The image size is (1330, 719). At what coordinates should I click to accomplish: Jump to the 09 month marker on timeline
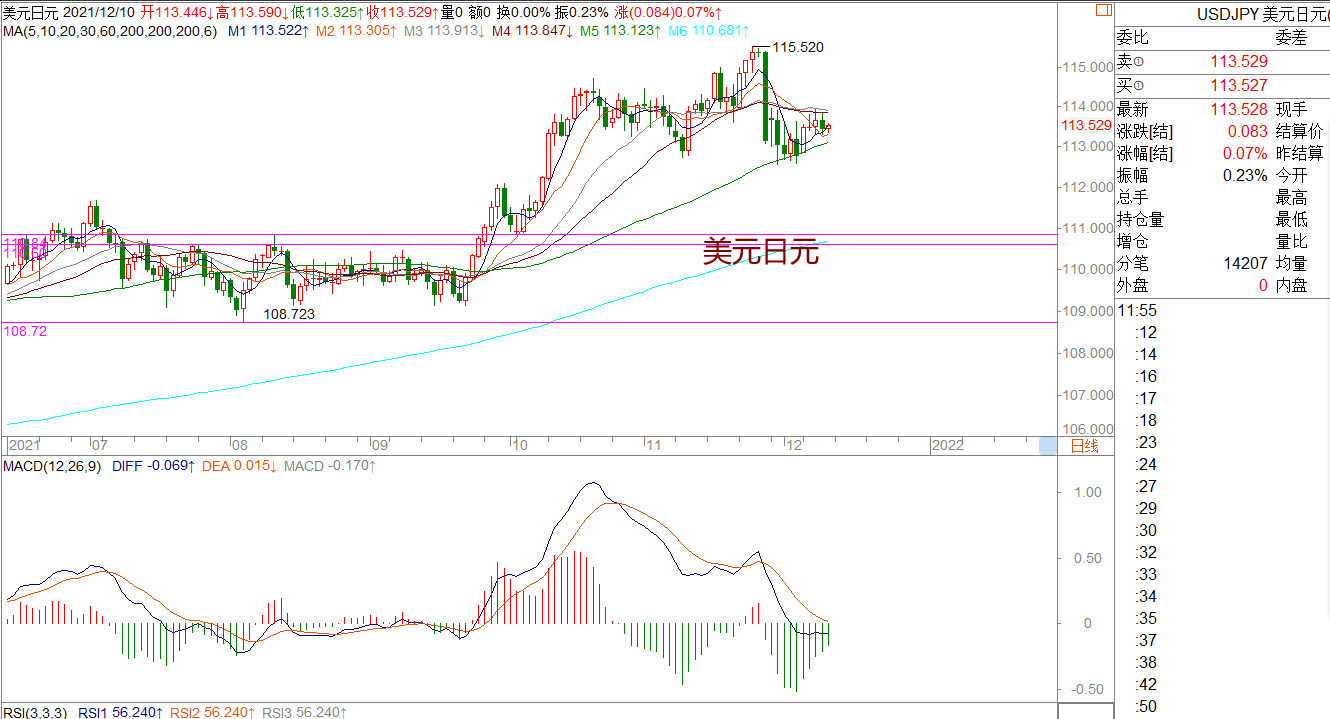(x=379, y=445)
